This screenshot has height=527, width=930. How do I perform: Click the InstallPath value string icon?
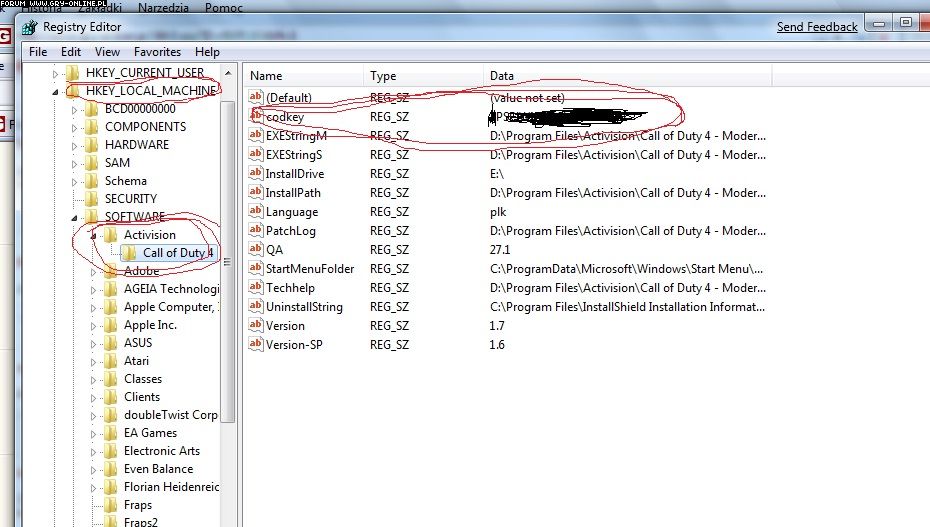[256, 192]
